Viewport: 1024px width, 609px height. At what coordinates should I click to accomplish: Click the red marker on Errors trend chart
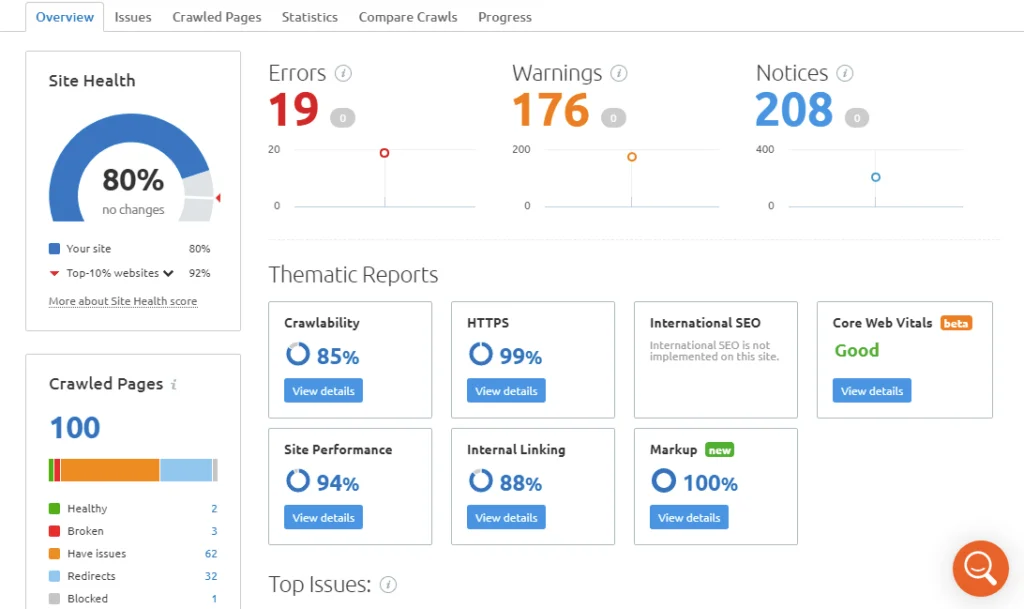[x=383, y=153]
